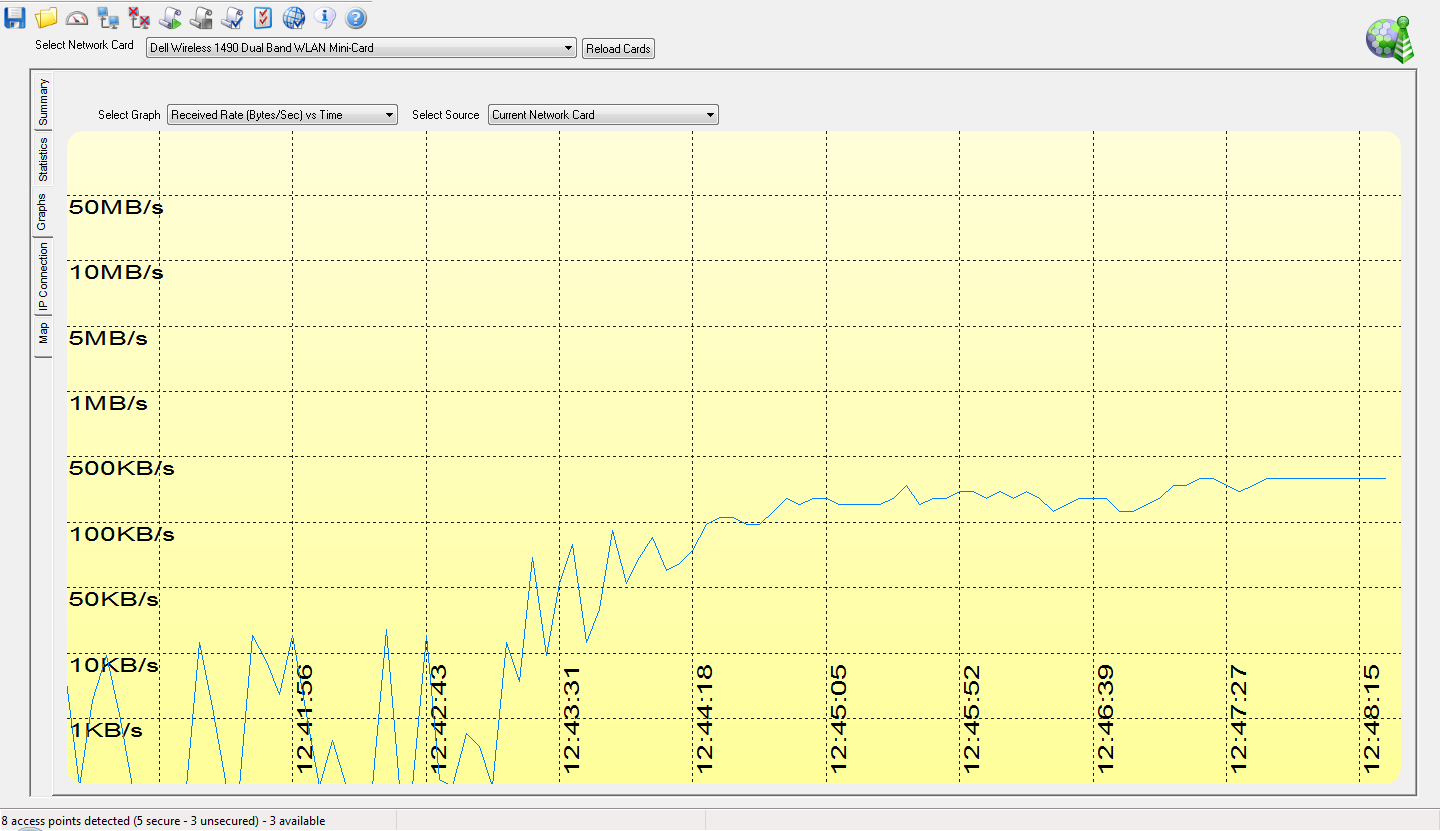Switch to the Statistics tab
The width and height of the screenshot is (1440, 831).
[x=43, y=159]
